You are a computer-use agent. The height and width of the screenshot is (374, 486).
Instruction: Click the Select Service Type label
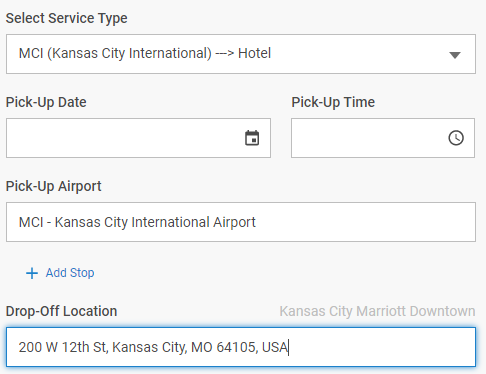(66, 18)
